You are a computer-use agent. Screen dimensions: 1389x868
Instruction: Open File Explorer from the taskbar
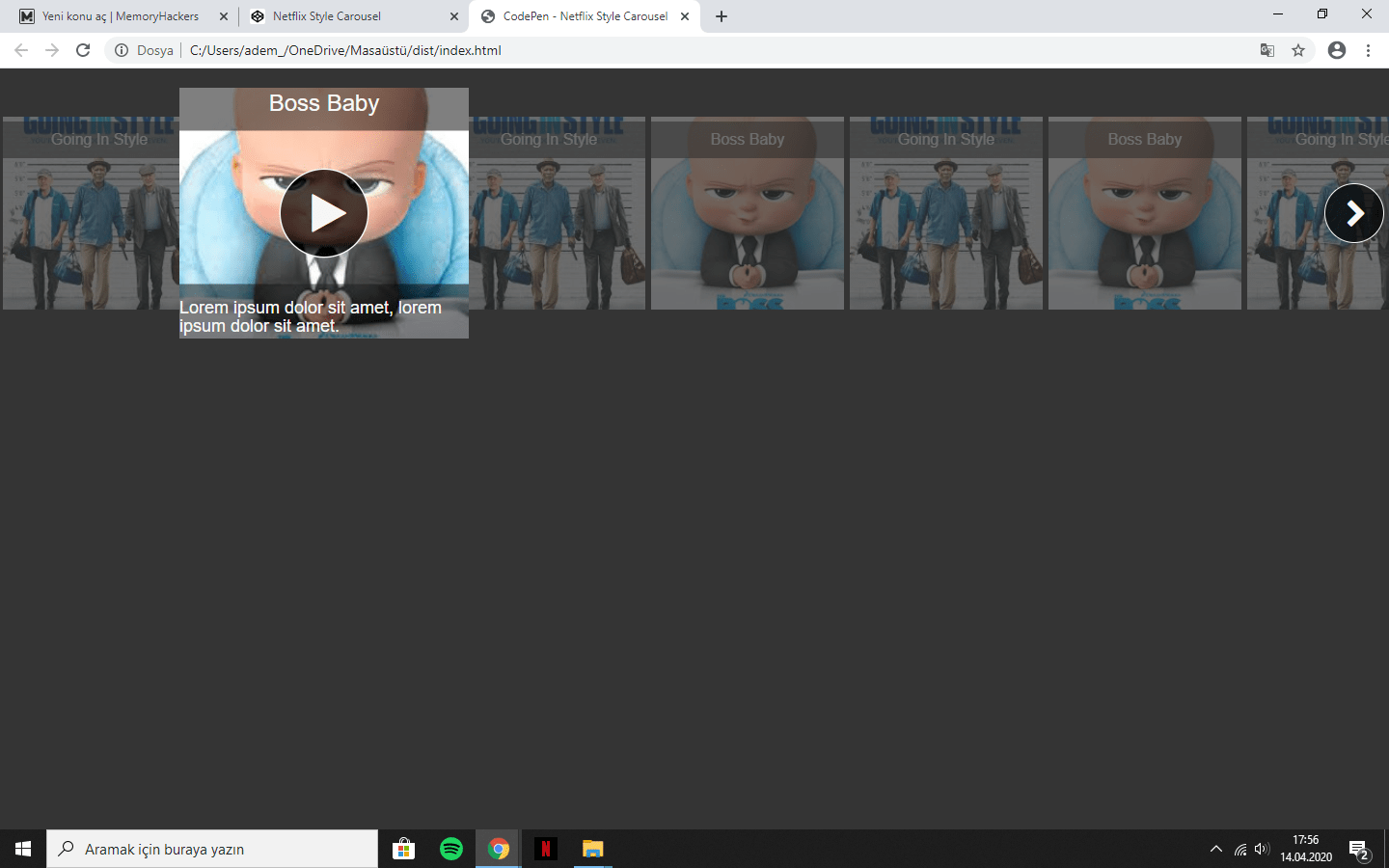[592, 849]
